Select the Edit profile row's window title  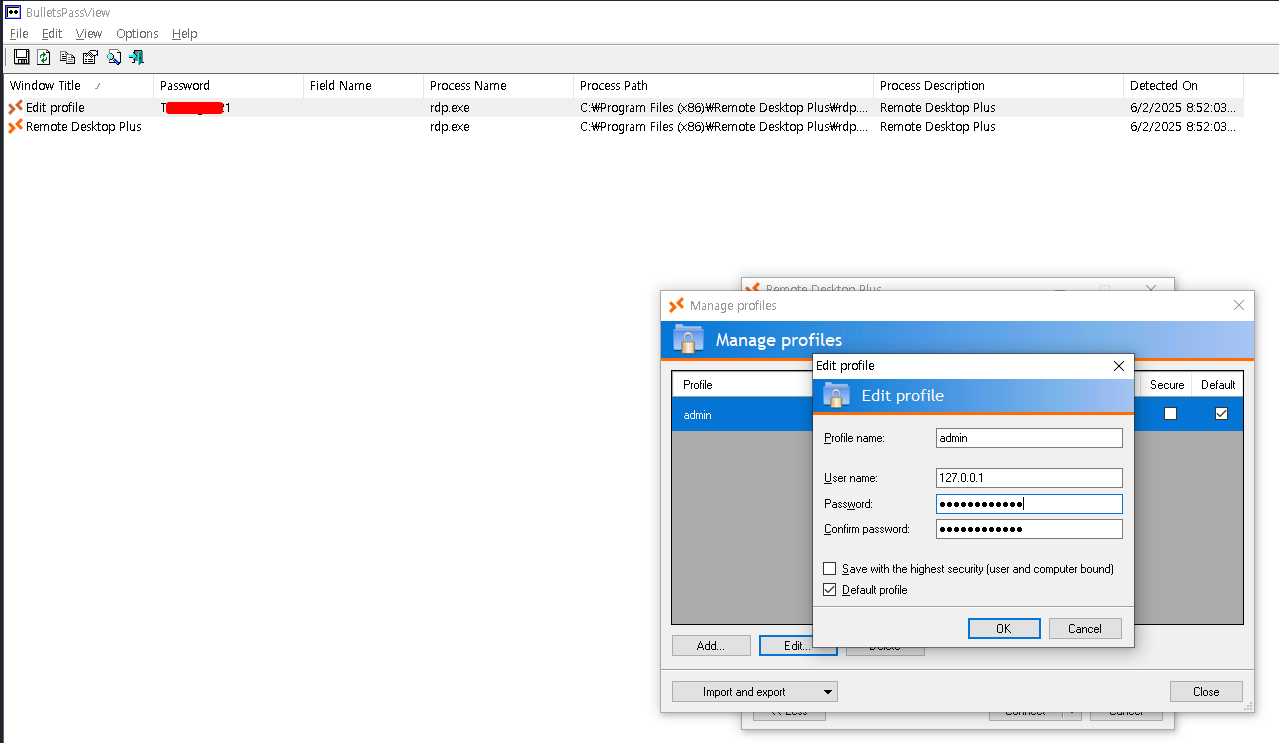(x=55, y=107)
